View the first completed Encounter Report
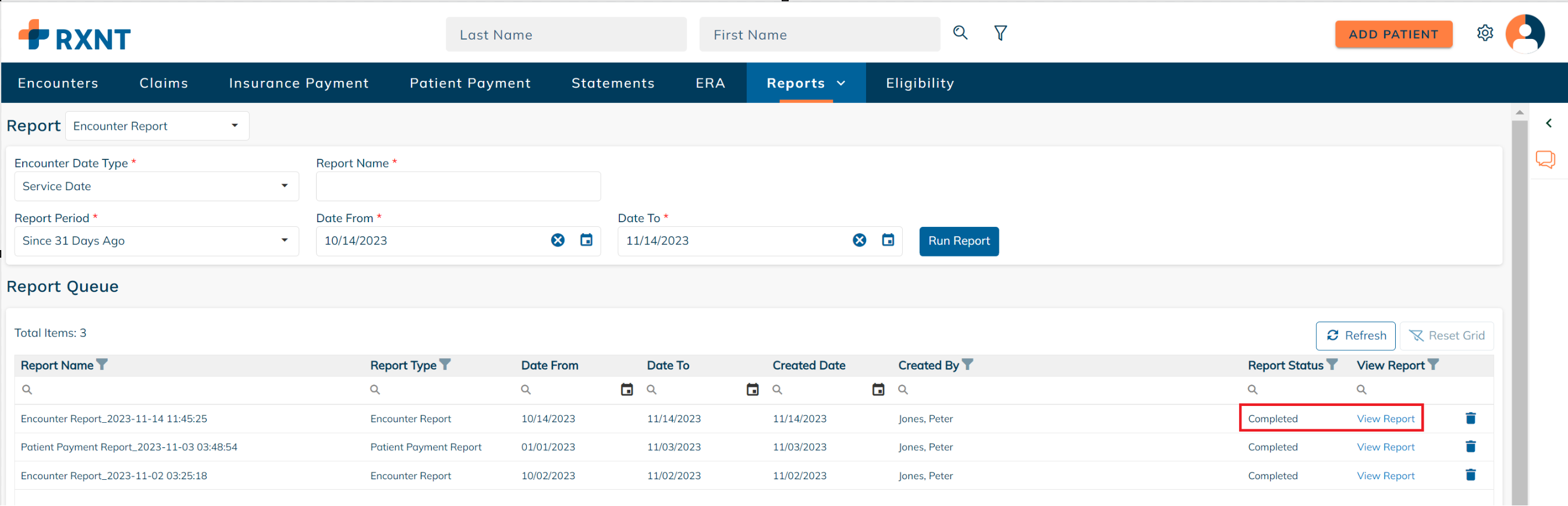1568x506 pixels. (x=1385, y=418)
